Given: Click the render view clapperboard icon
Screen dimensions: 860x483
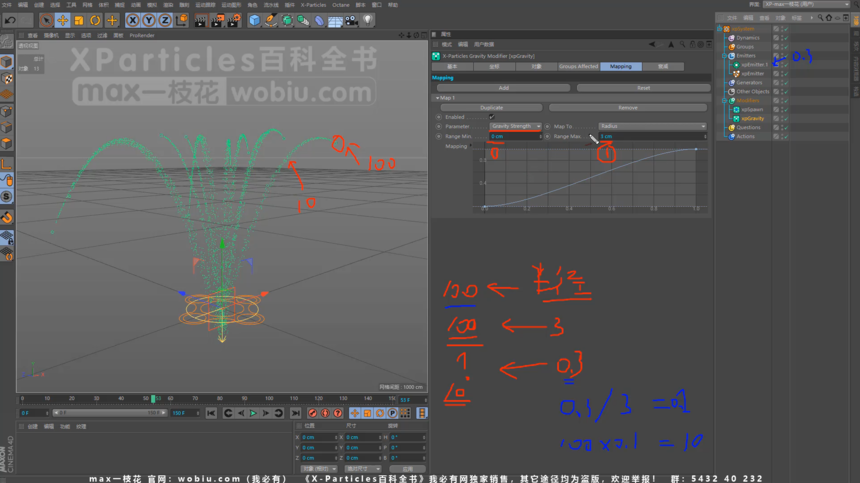Looking at the screenshot, I should pyautogui.click(x=201, y=21).
